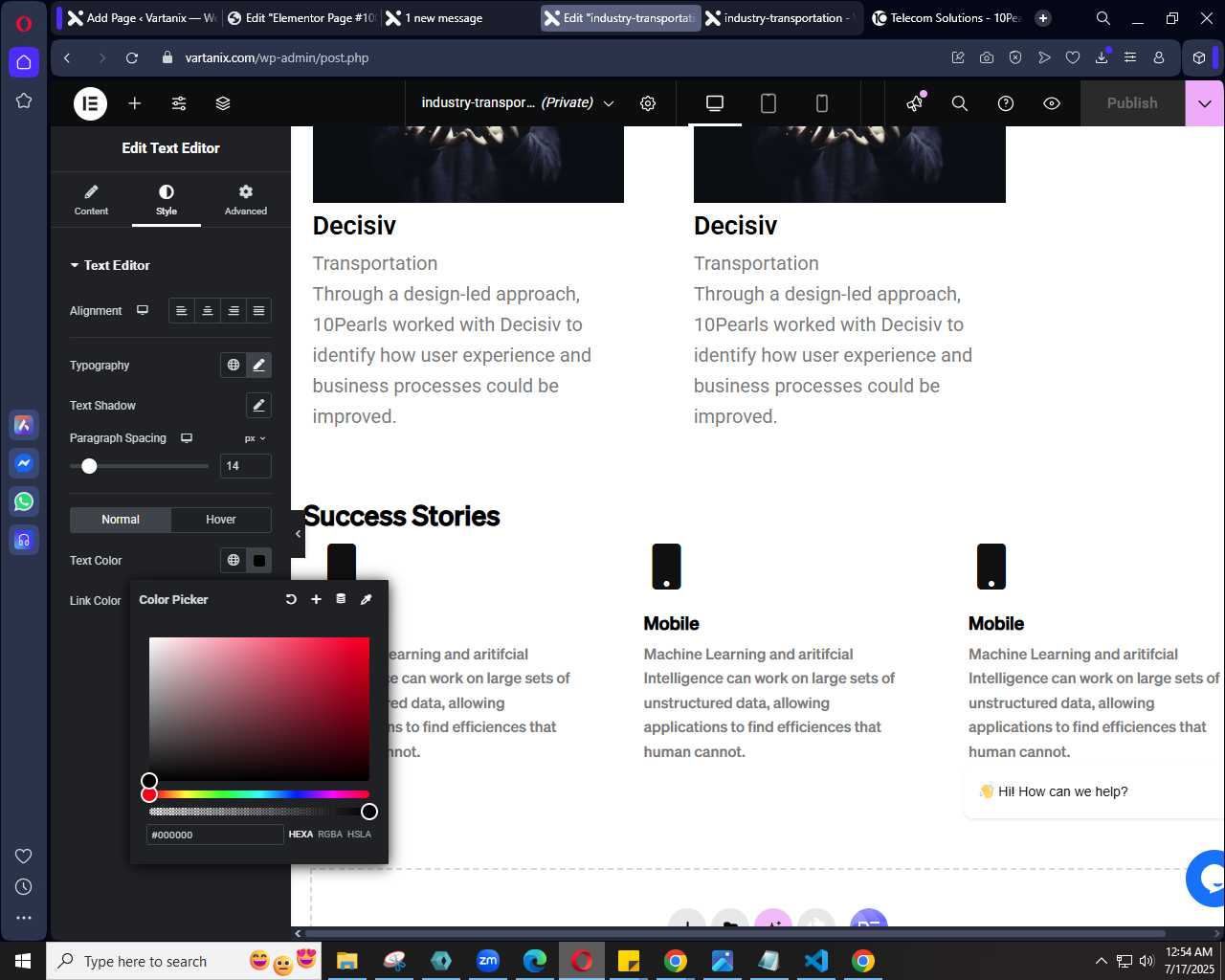The height and width of the screenshot is (980, 1225).
Task: Open the industry-transpor… page dropdown
Action: (518, 102)
